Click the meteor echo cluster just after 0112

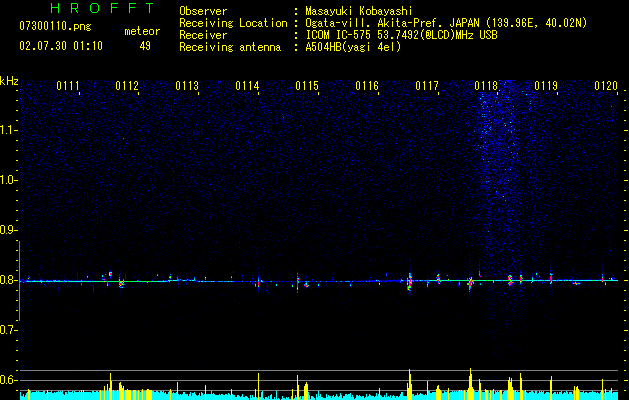click(122, 283)
